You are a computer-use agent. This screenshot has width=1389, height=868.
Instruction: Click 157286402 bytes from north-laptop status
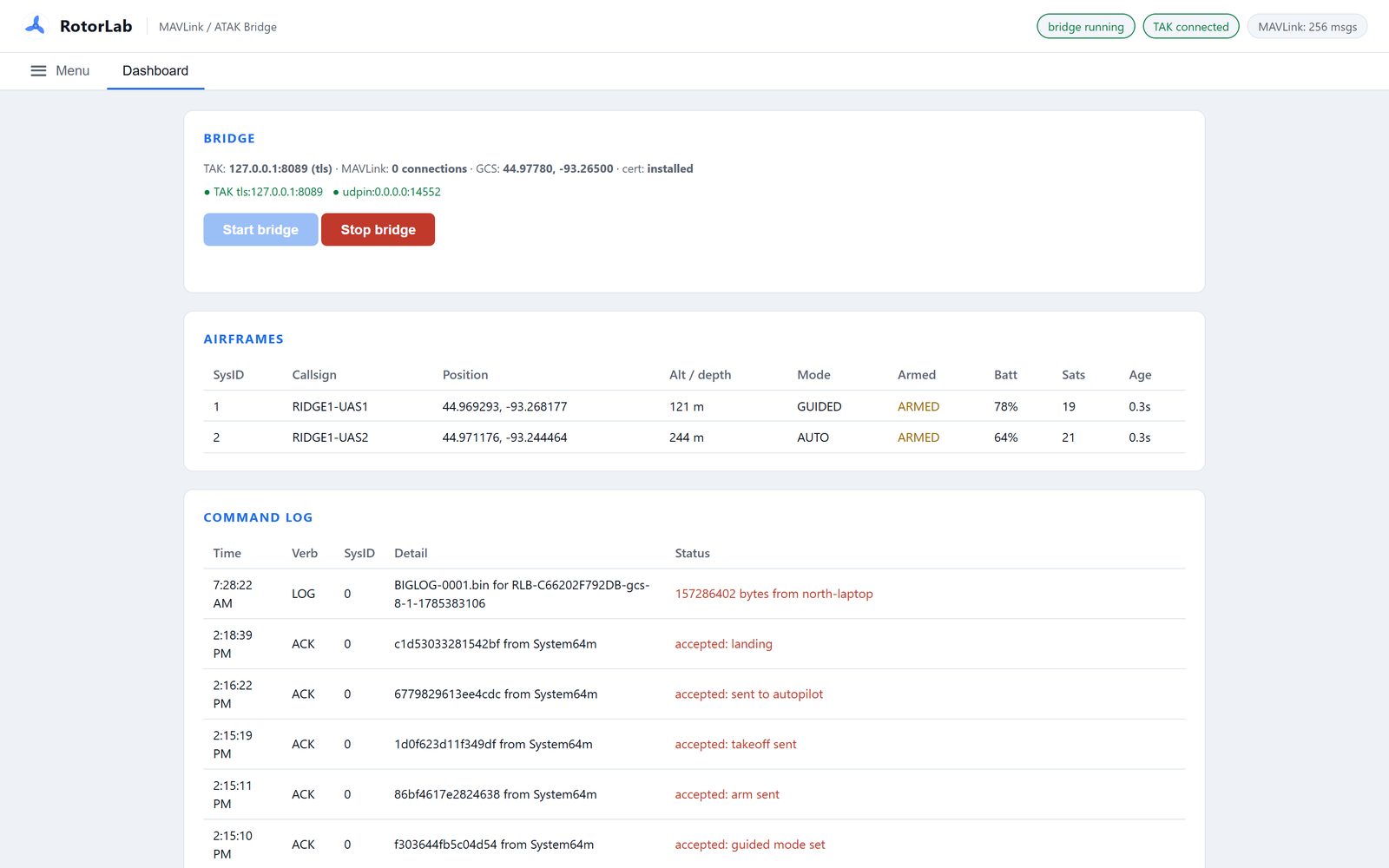pos(773,594)
